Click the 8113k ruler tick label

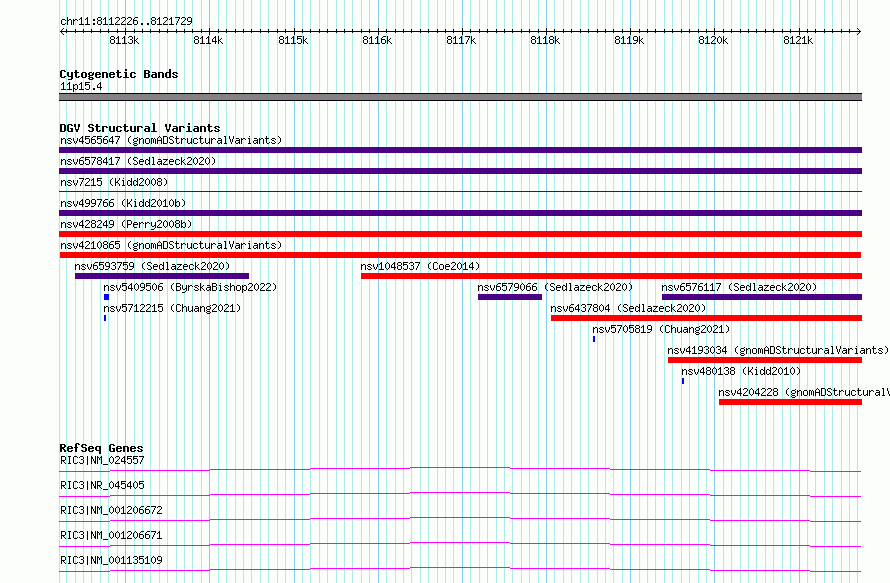[x=124, y=40]
